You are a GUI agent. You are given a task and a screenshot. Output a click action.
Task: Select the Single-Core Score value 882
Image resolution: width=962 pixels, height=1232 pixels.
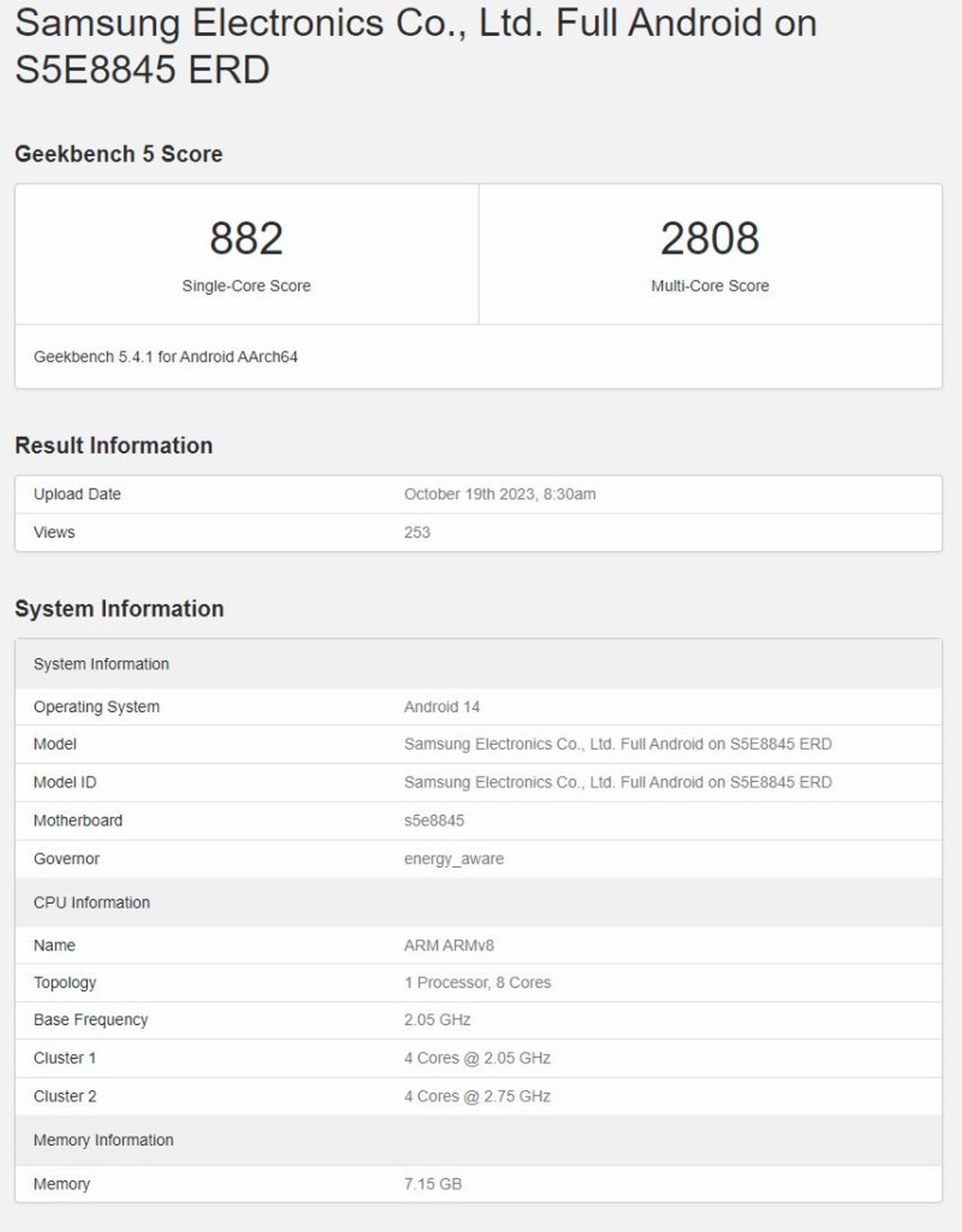click(246, 237)
